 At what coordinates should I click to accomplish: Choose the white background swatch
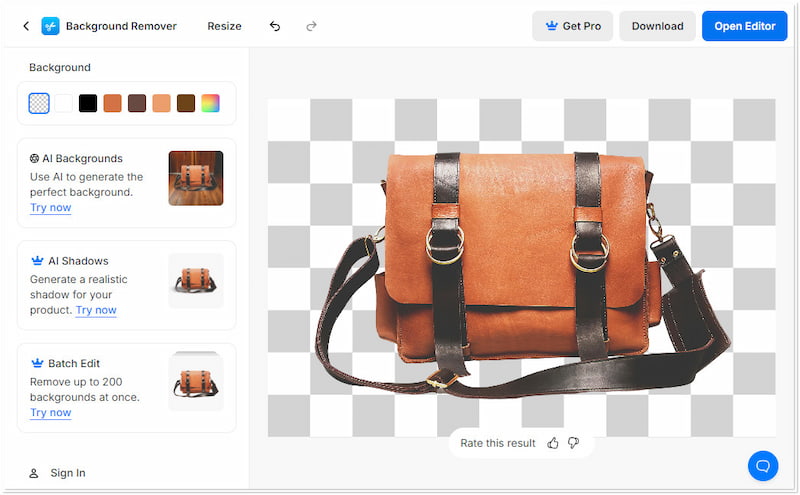(63, 103)
